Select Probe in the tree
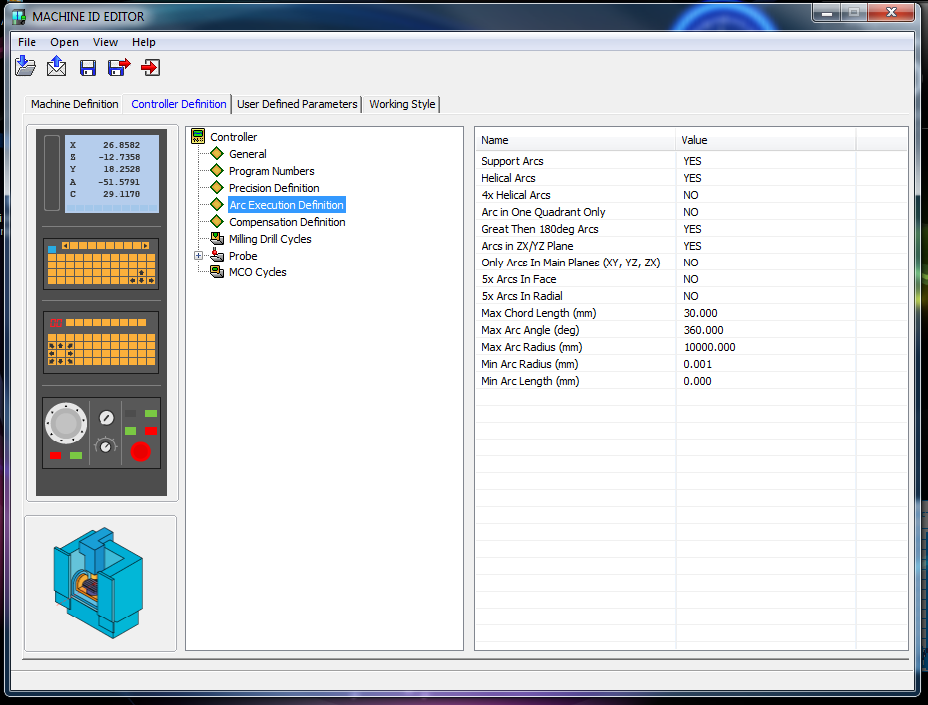Viewport: 928px width, 705px height. click(x=243, y=256)
